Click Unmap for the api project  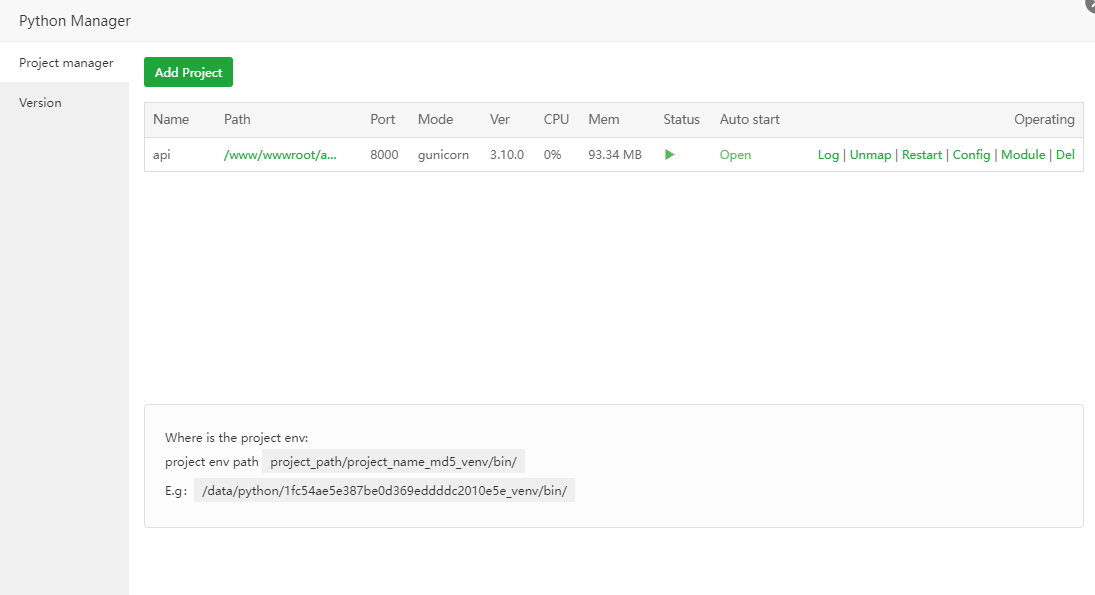point(870,155)
